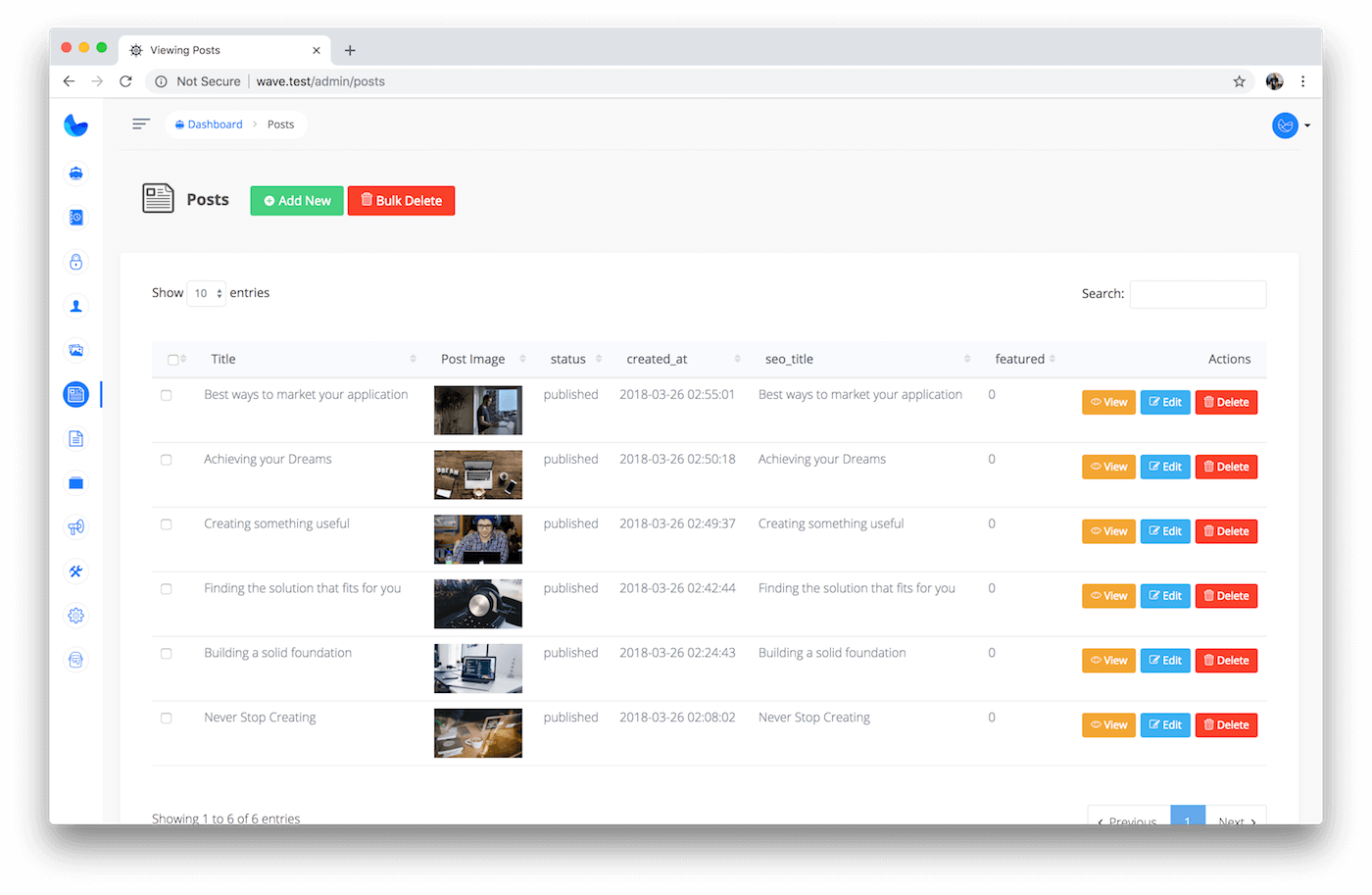Select the Never Stop Creating row checkbox
1372x895 pixels.
coord(167,719)
